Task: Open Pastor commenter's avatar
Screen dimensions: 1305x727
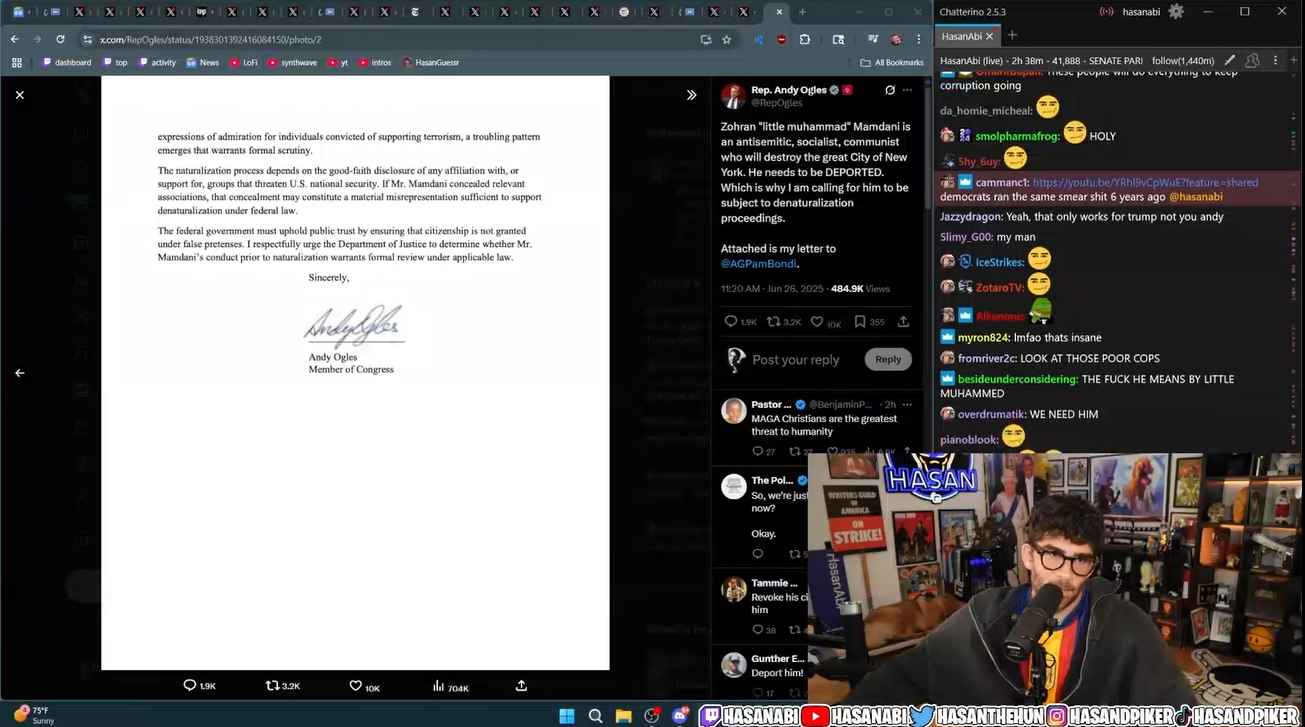Action: point(734,411)
